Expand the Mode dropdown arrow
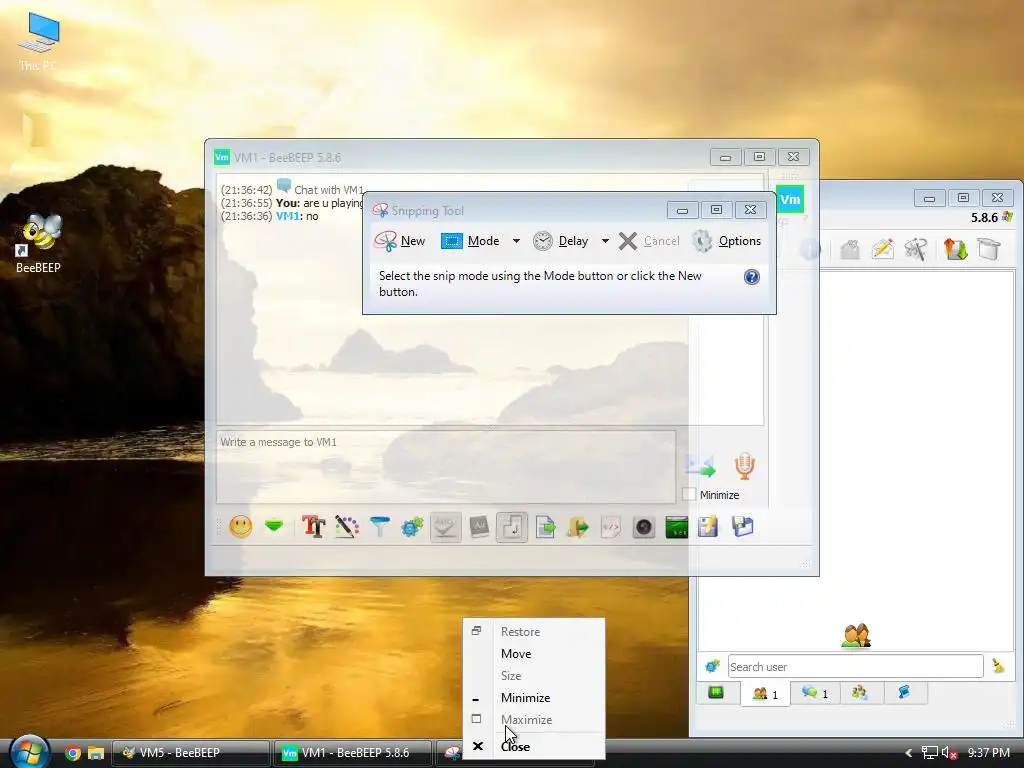The image size is (1024, 768). click(516, 241)
